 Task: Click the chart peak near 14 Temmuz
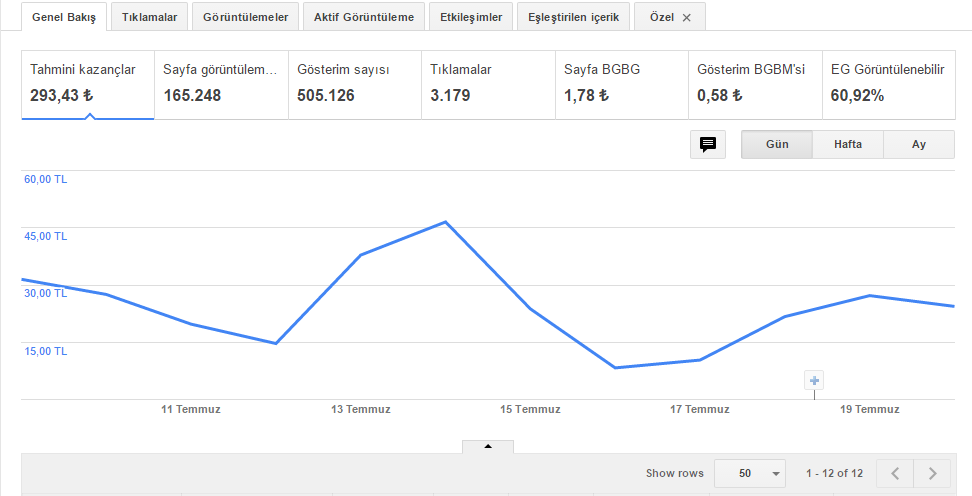(446, 222)
